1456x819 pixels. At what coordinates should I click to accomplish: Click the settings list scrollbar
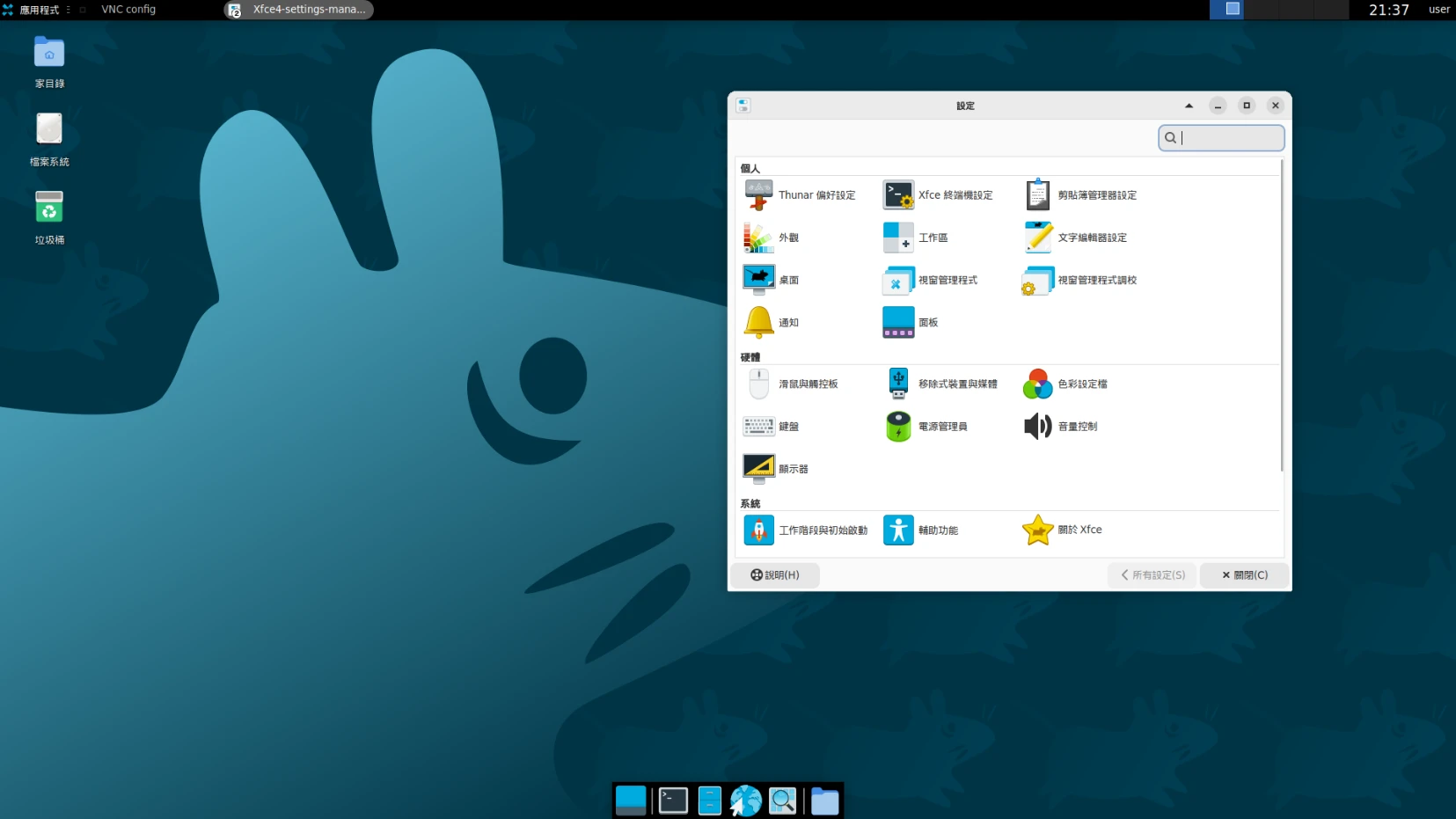pyautogui.click(x=1282, y=317)
